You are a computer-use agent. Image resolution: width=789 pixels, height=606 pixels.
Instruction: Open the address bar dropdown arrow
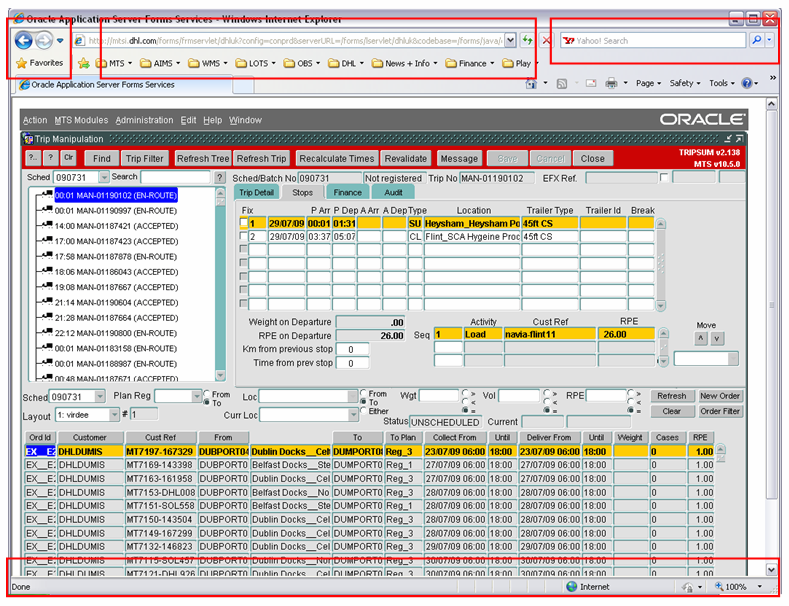click(x=510, y=40)
